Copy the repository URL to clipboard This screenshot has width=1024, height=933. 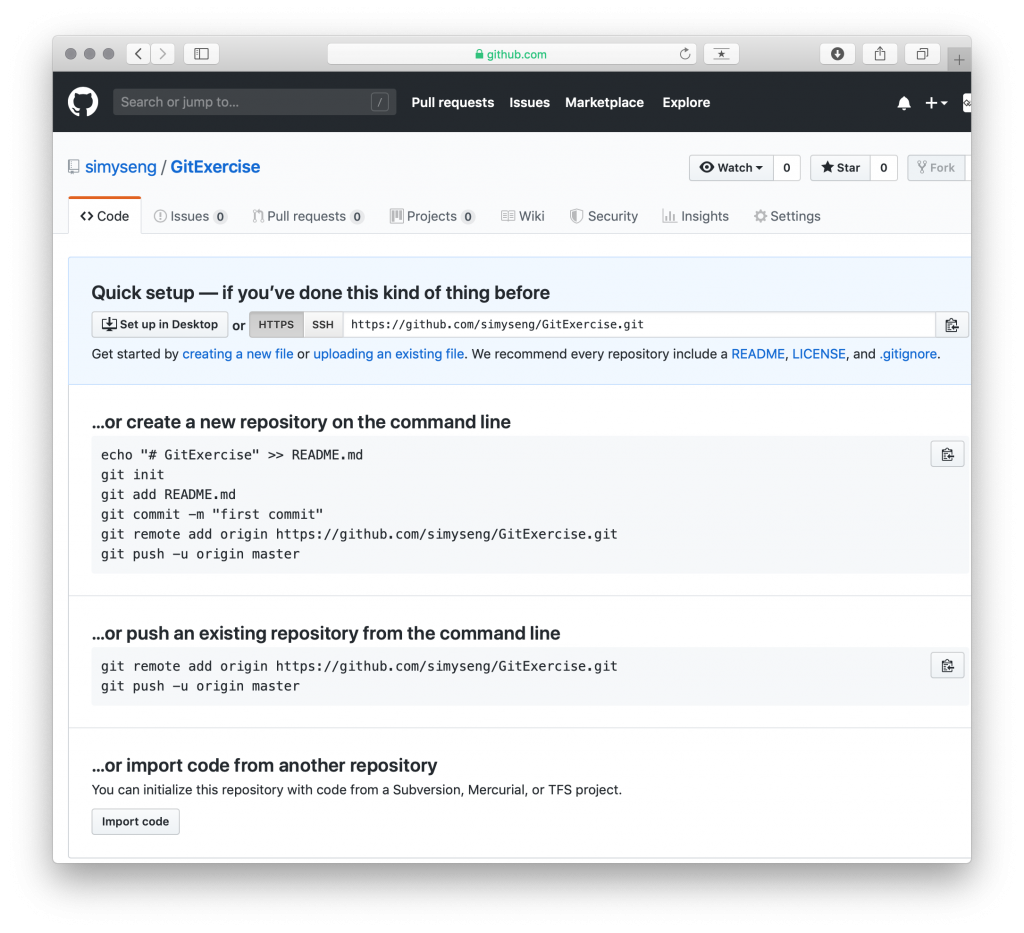pos(950,324)
